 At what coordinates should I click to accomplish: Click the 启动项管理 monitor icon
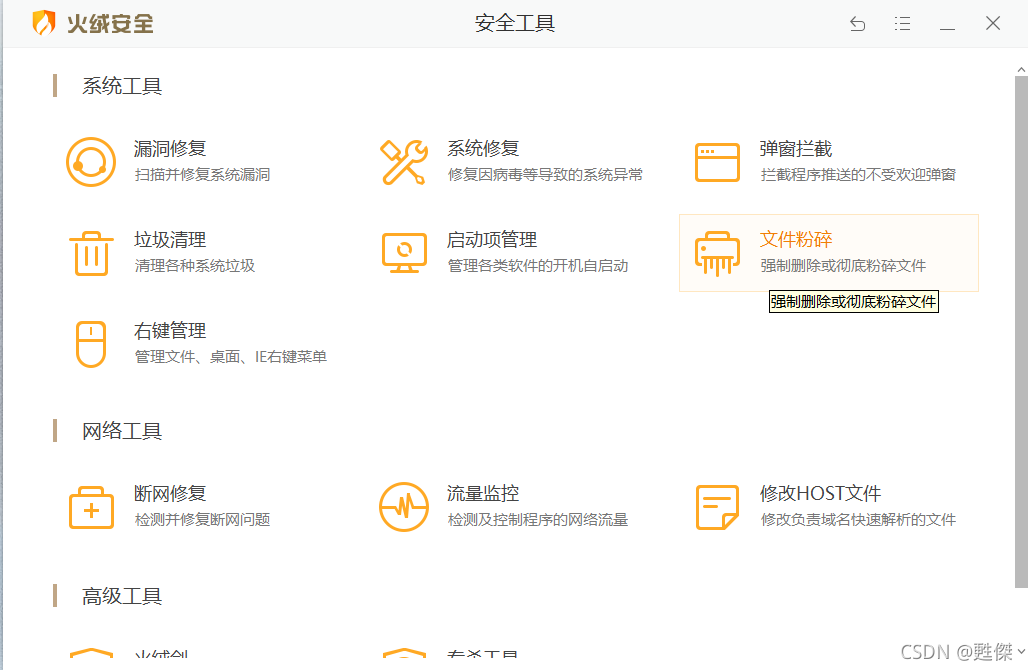(404, 253)
